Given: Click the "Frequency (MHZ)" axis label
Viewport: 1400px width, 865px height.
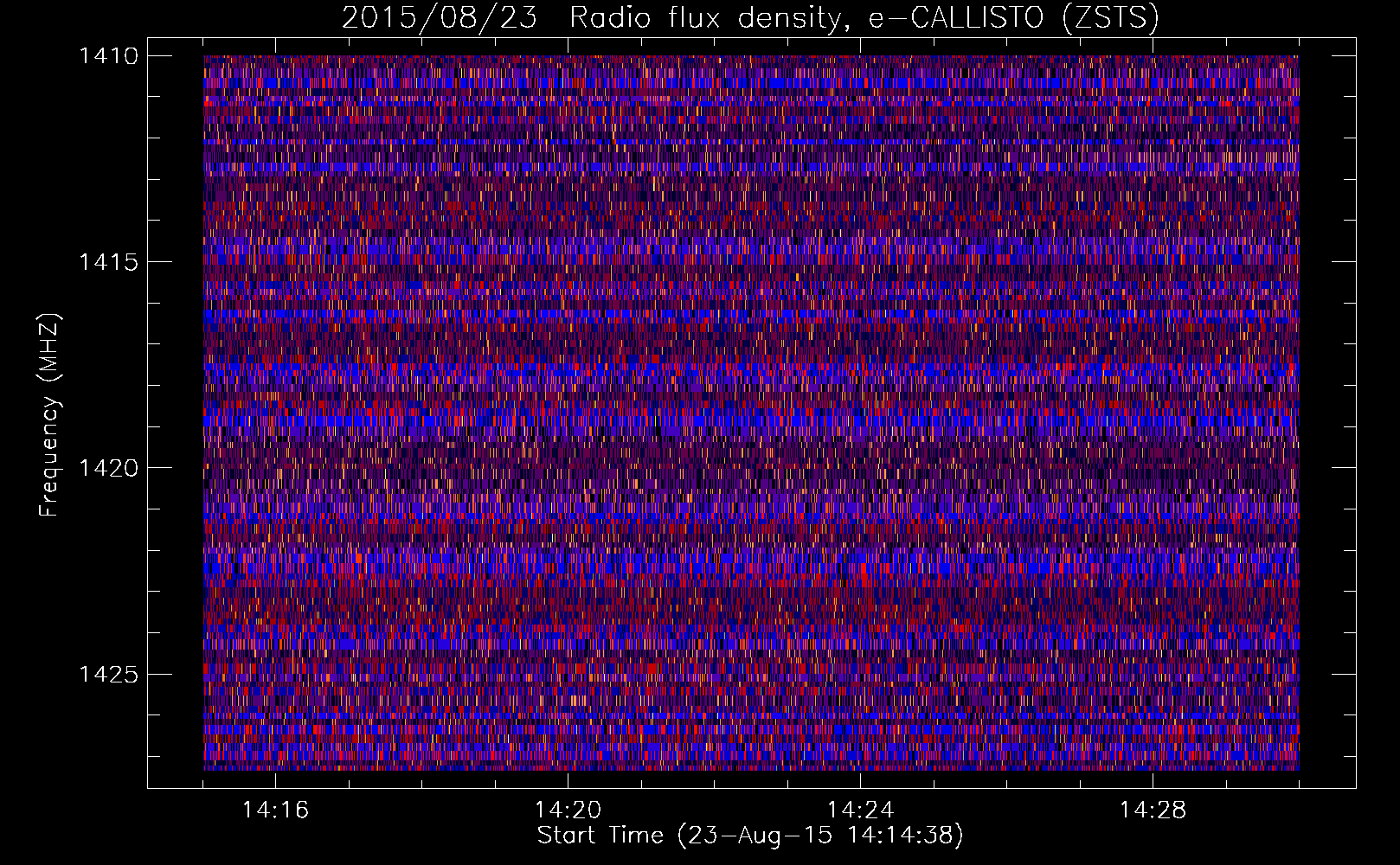Looking at the screenshot, I should (49, 415).
